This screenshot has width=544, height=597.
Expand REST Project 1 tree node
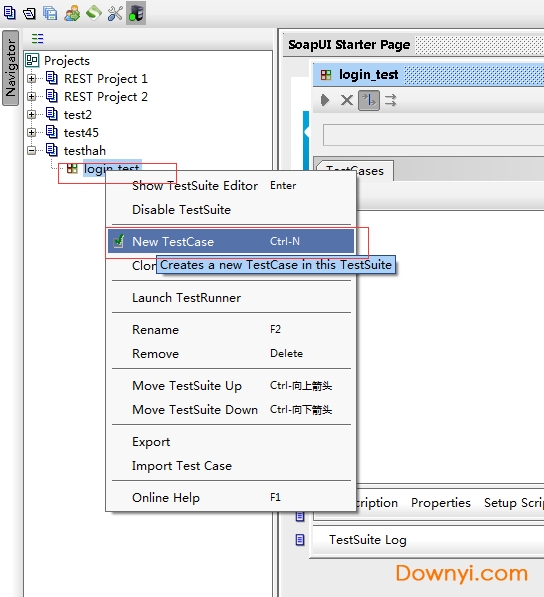pyautogui.click(x=32, y=78)
